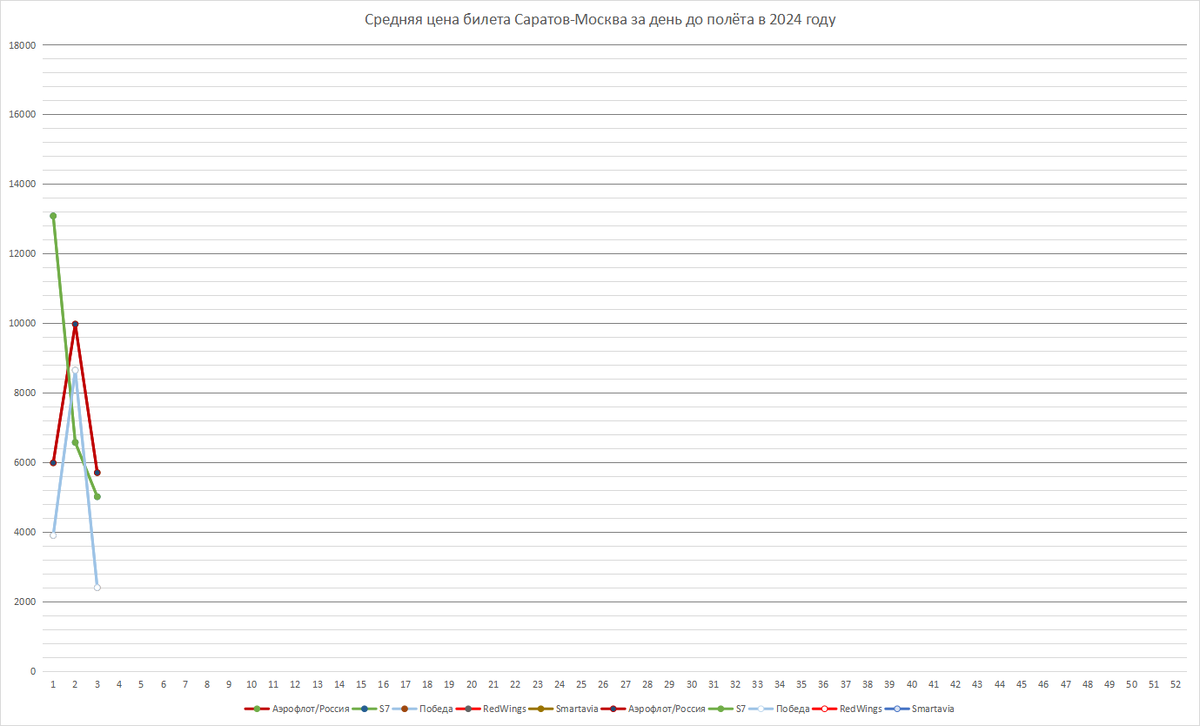Click the 6000 vertical axis label

(24, 463)
